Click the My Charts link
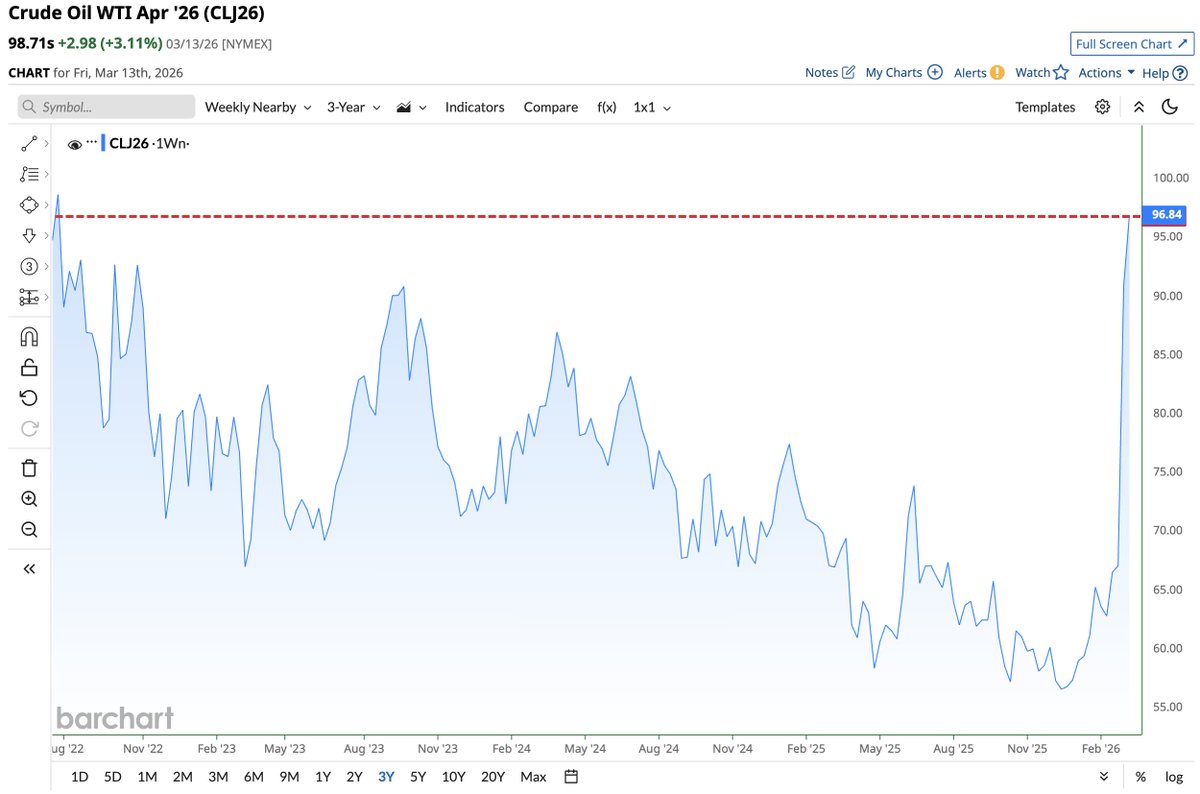This screenshot has height=794, width=1200. click(894, 72)
